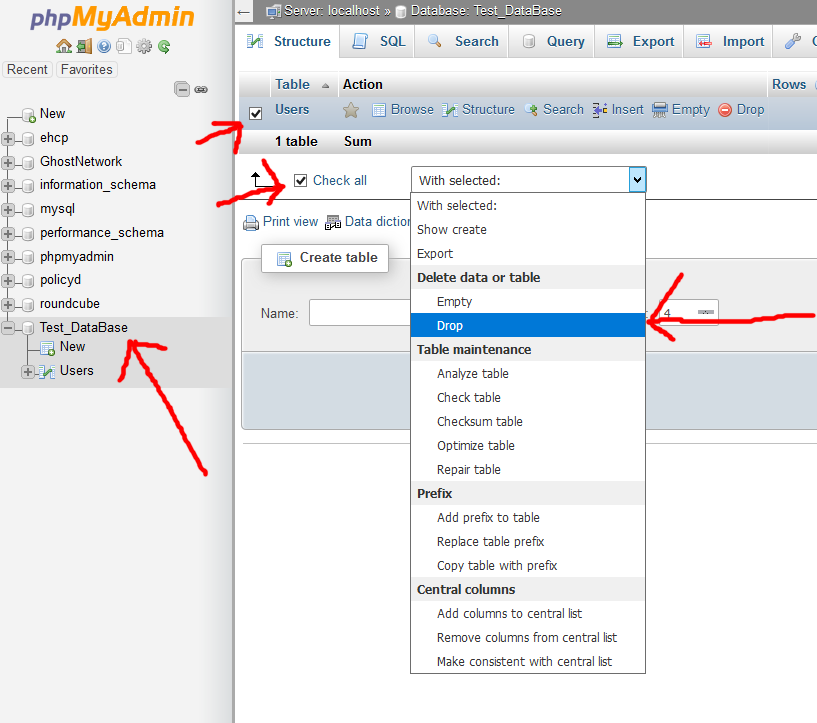Open the With selected dropdown arrow
Viewport: 817px width, 723px height.
(637, 180)
